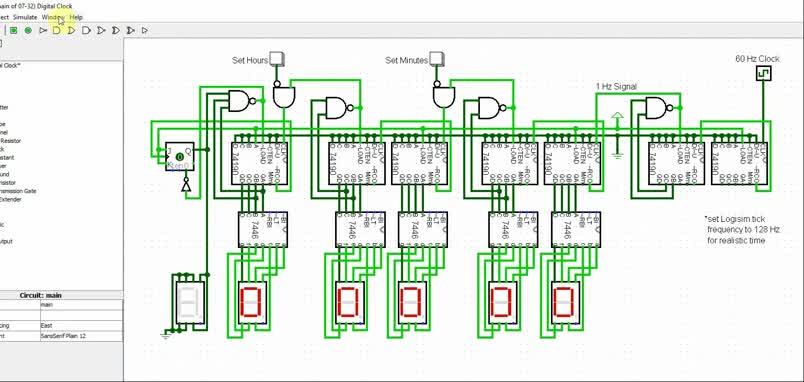Click the power triangle below 1 Hz Signal
804x382 pixels.
[x=618, y=117]
